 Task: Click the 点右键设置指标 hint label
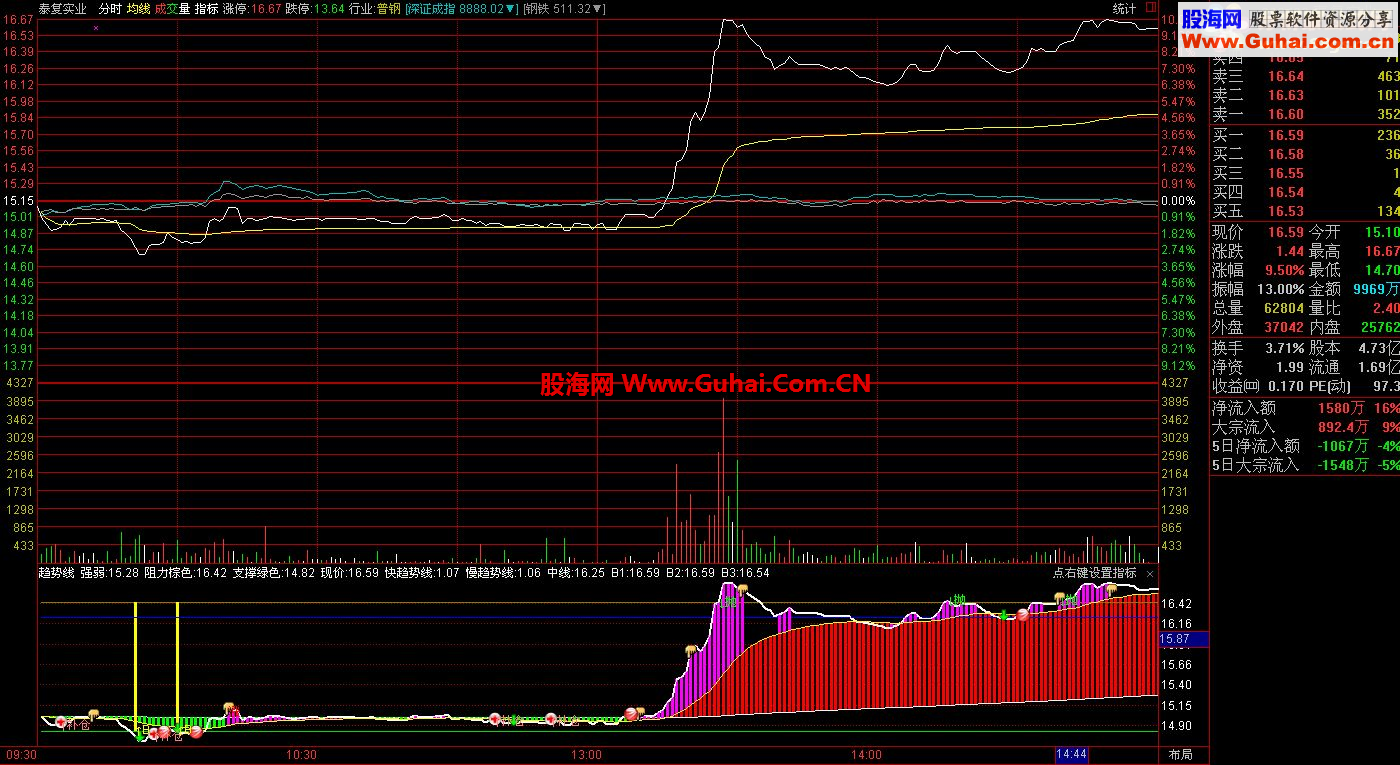[1094, 573]
